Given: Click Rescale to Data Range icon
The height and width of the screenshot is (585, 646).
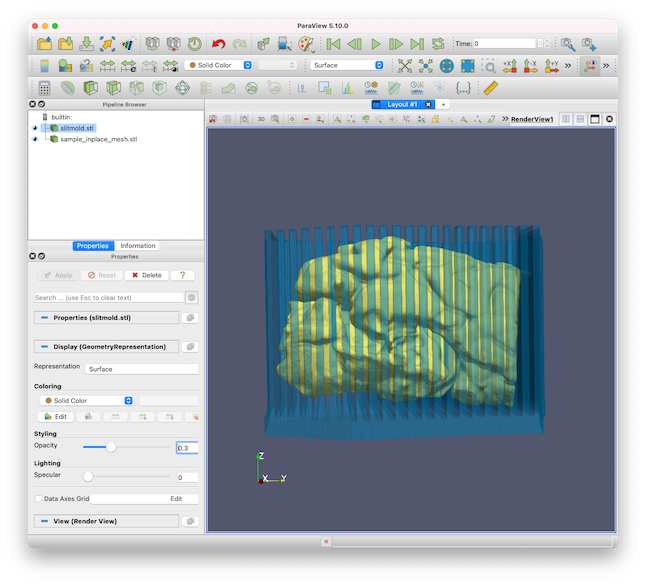Looking at the screenshot, I should (x=107, y=66).
